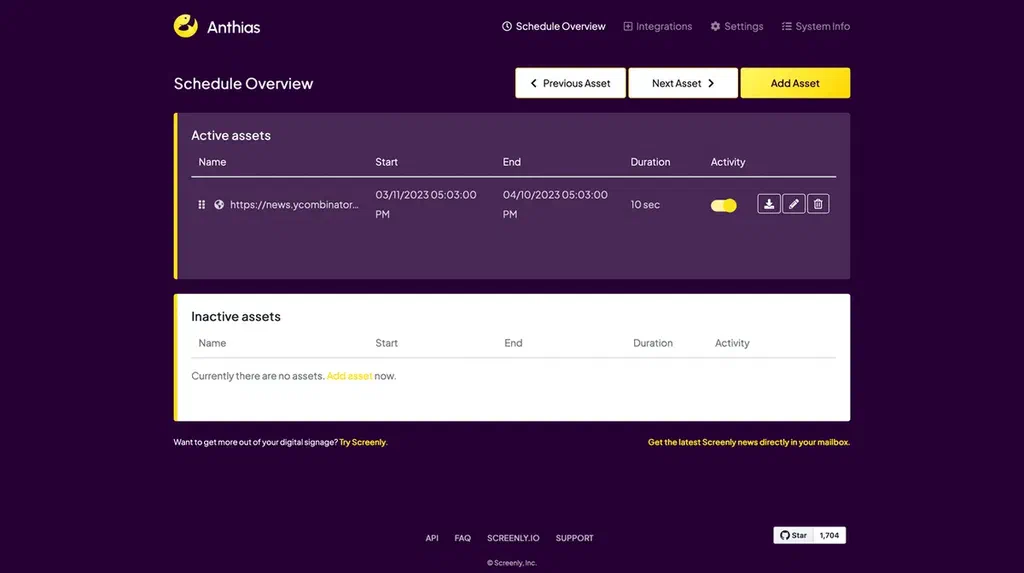The image size is (1024, 573).
Task: Open the API footer link
Action: [432, 538]
